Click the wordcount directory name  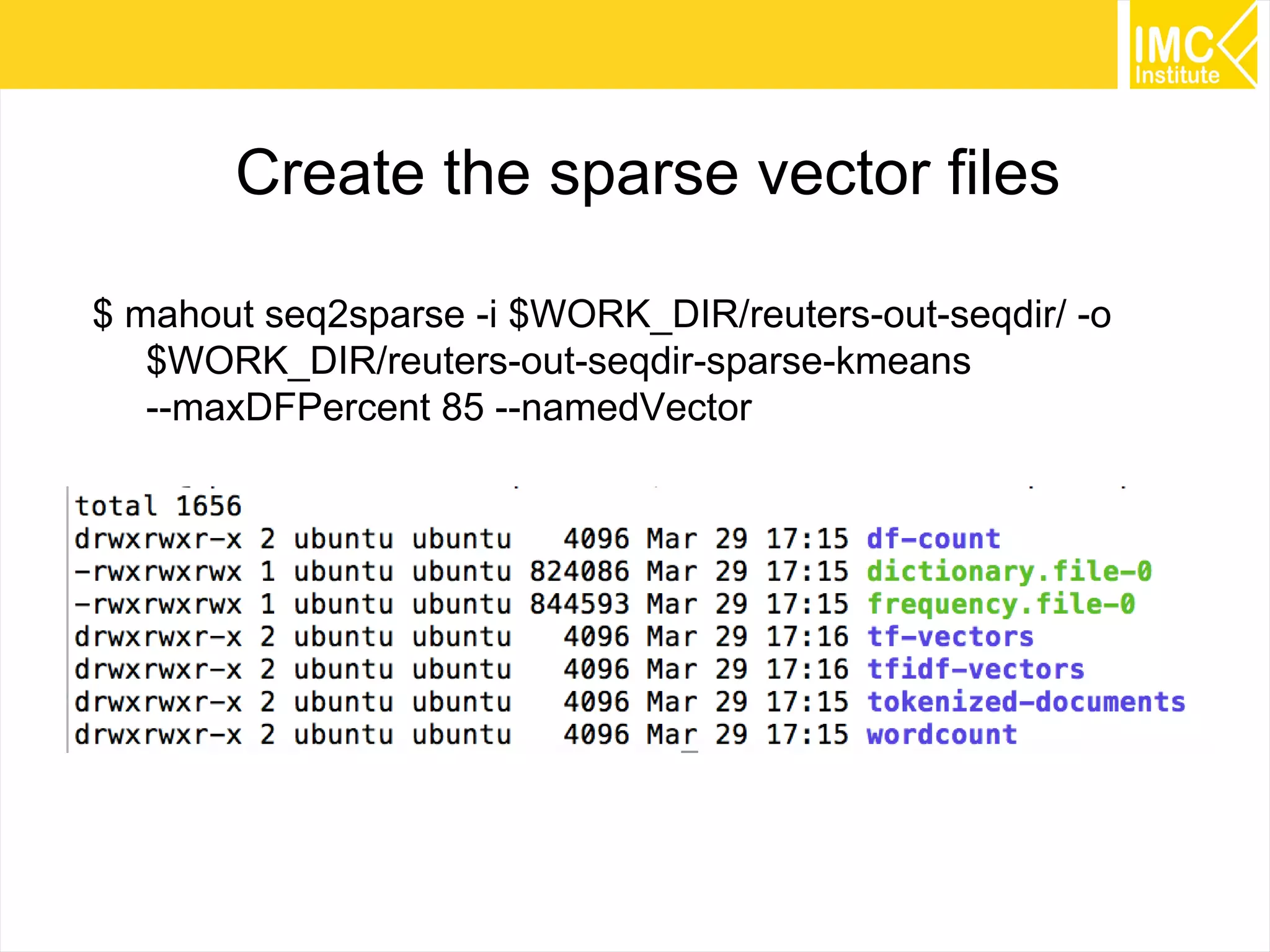point(941,735)
